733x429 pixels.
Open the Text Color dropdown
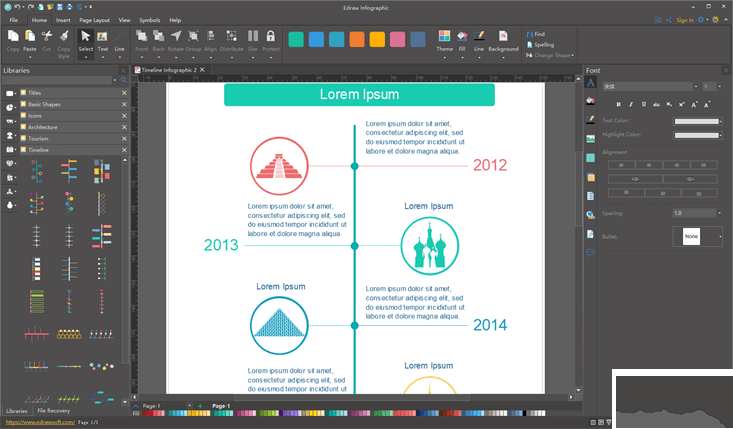coord(720,122)
